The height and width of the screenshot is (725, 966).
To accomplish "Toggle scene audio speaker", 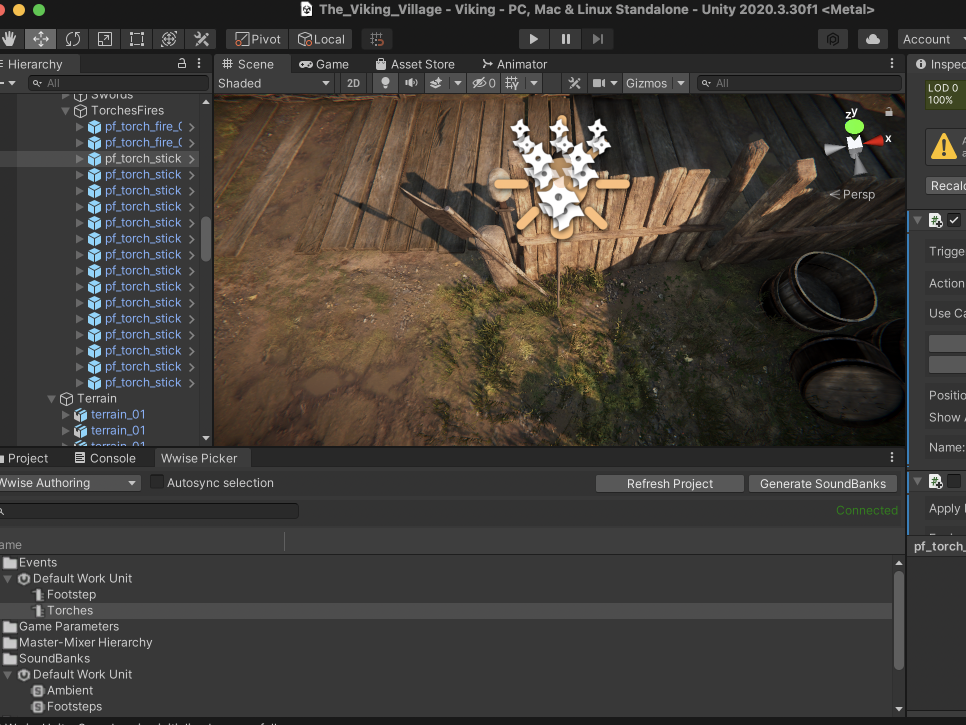I will [x=411, y=83].
